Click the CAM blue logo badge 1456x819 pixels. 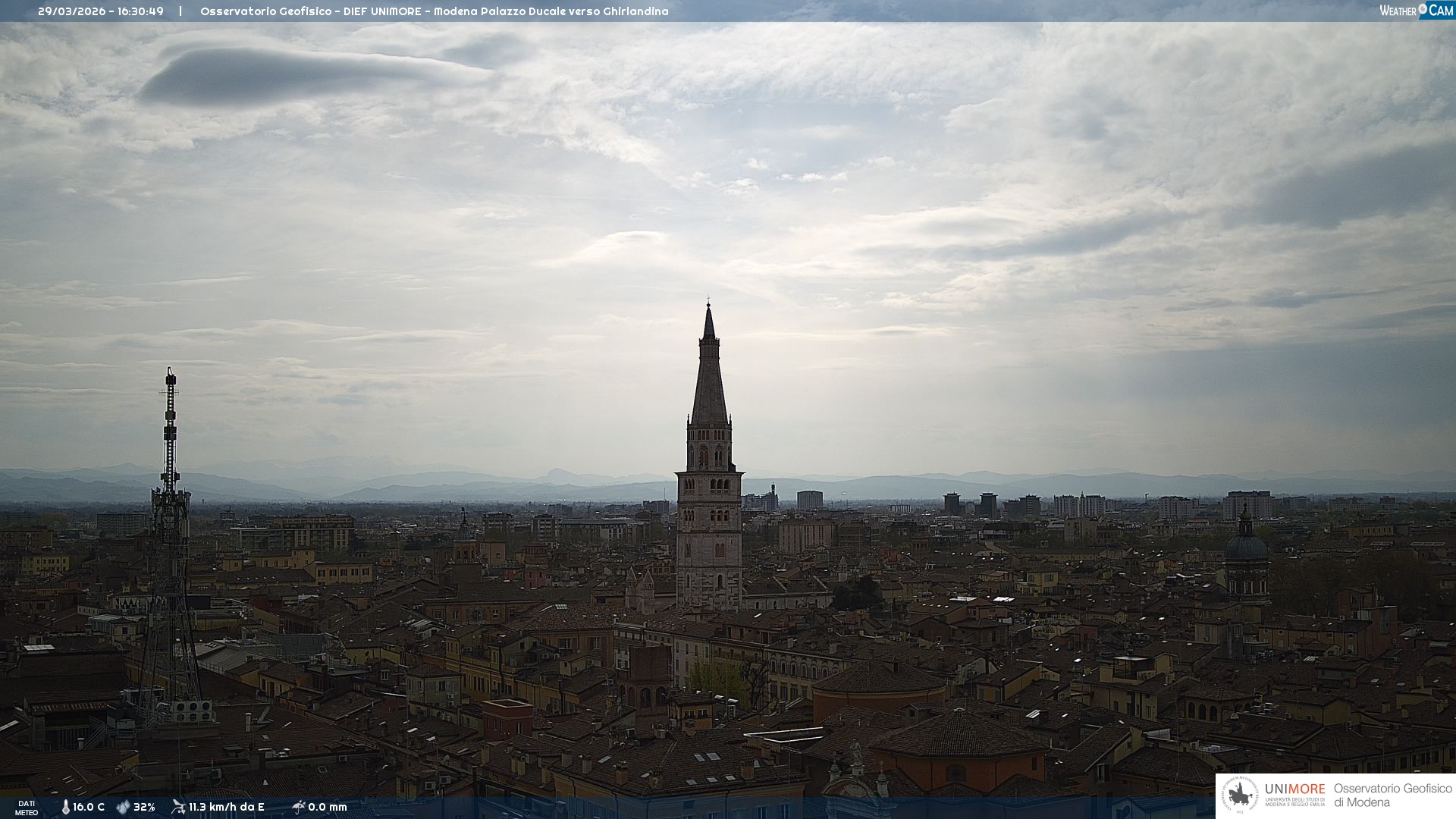click(x=1441, y=11)
